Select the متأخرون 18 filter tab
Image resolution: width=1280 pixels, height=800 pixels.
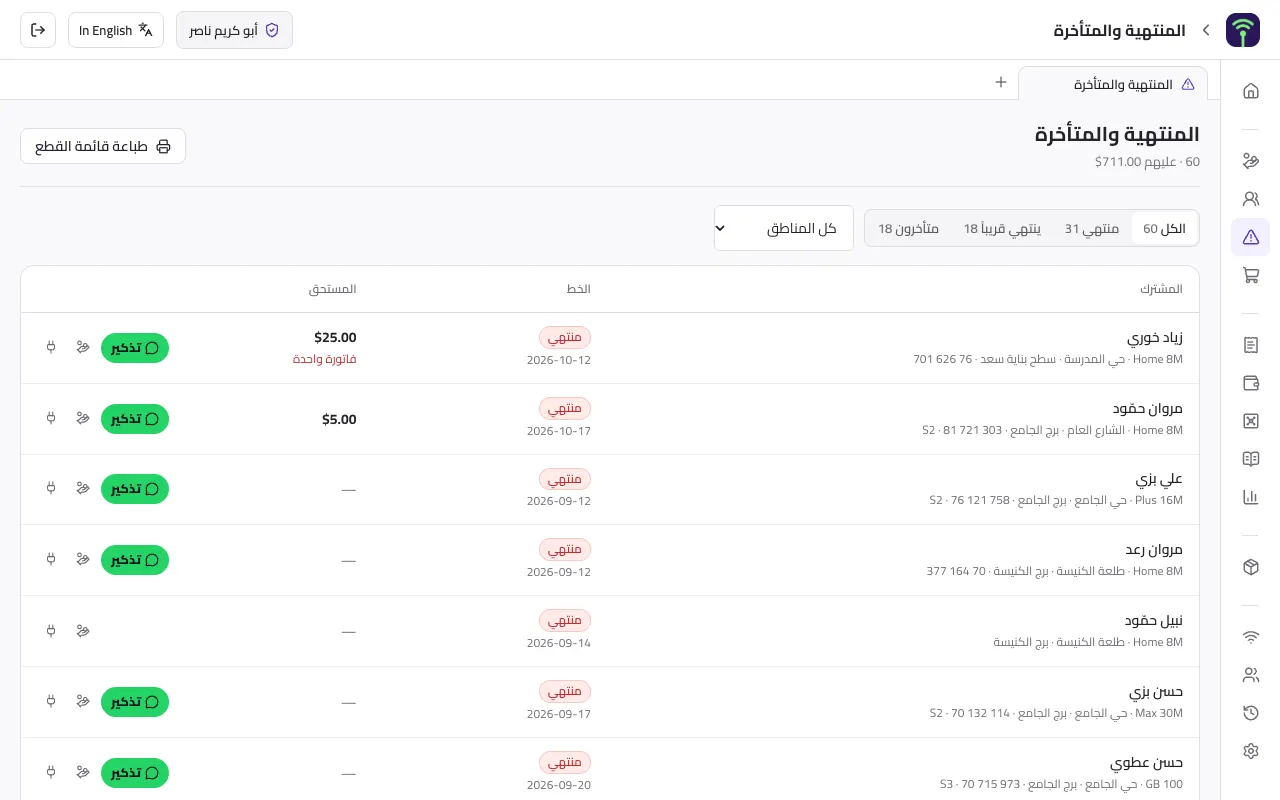(908, 229)
